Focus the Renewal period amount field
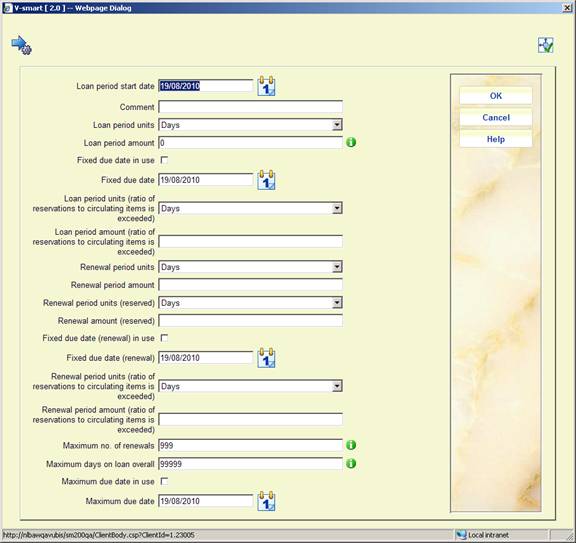 pos(250,285)
